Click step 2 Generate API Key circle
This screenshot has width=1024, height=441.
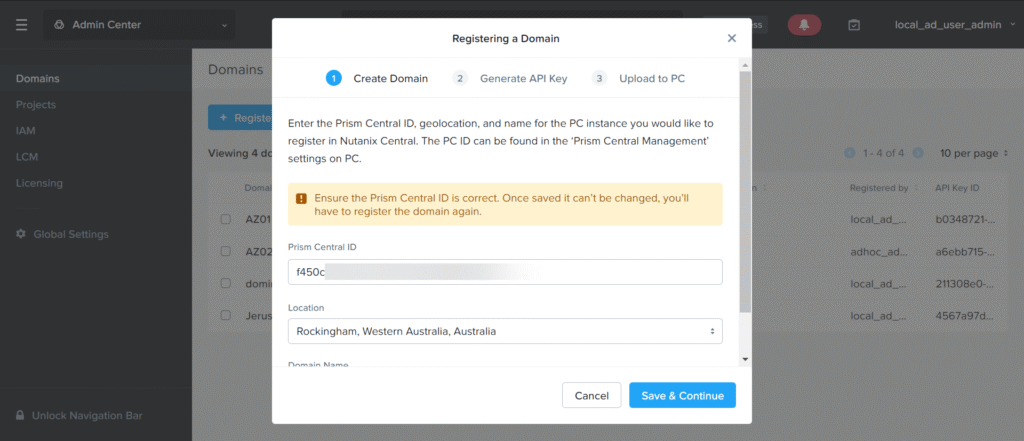click(x=460, y=78)
